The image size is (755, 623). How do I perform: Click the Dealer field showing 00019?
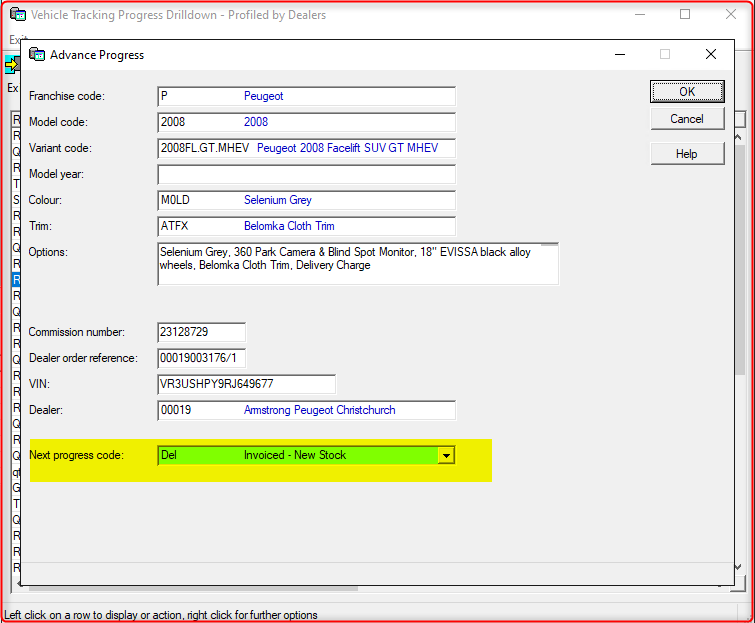click(306, 410)
